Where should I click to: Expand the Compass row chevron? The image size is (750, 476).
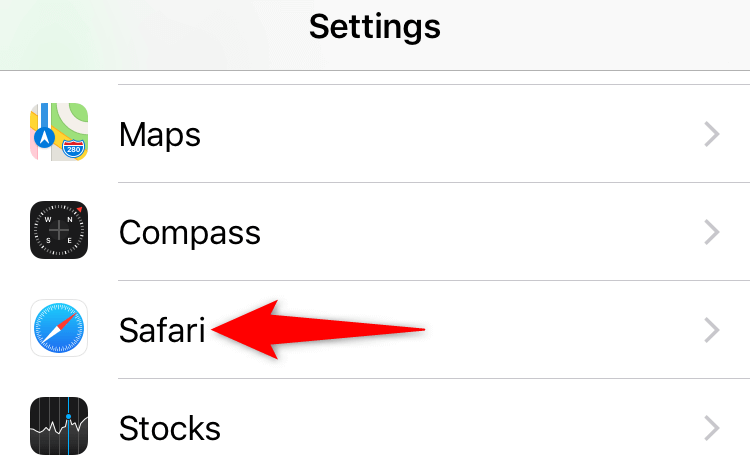[x=711, y=232]
